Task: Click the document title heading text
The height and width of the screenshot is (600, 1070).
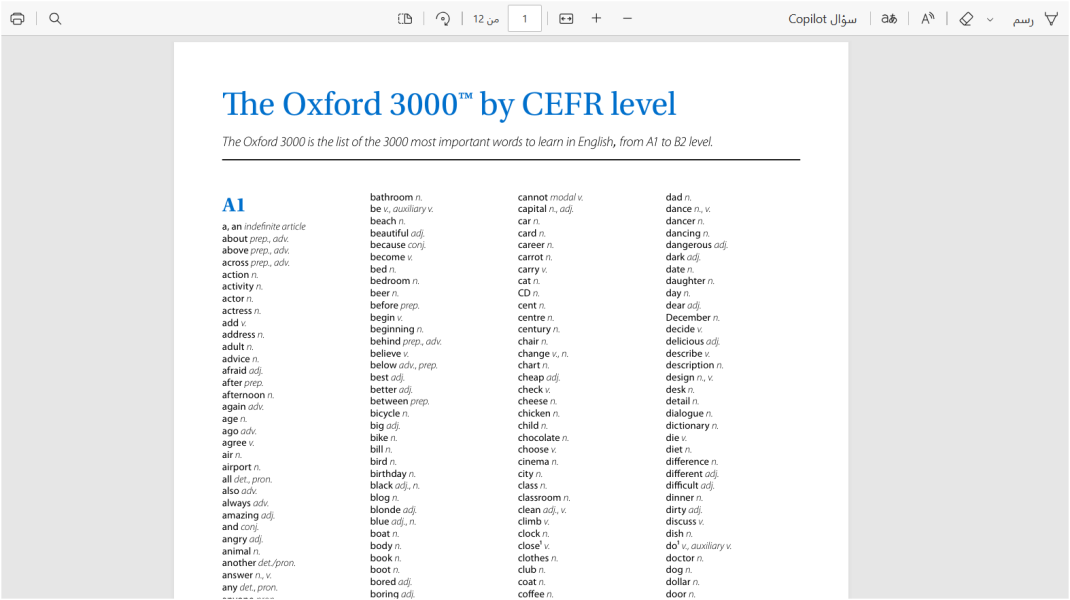Action: (x=449, y=104)
